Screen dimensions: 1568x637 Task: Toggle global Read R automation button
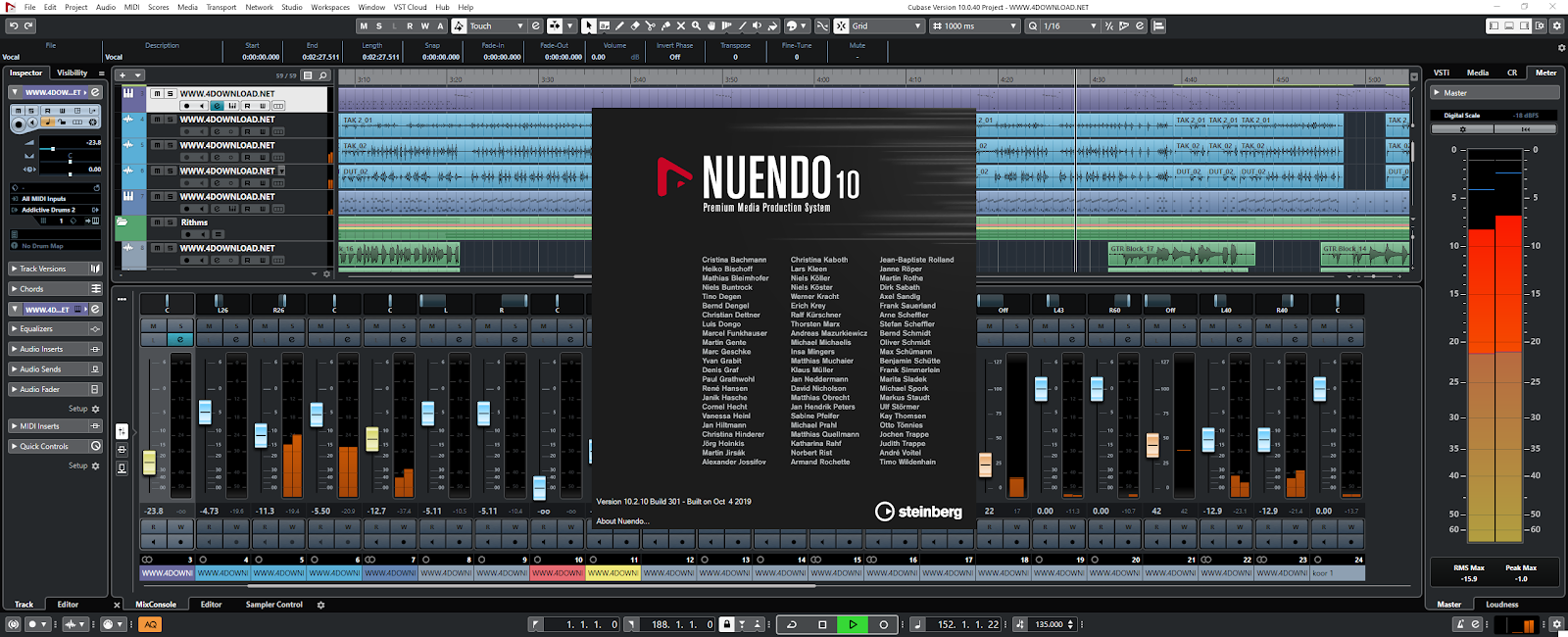[410, 25]
